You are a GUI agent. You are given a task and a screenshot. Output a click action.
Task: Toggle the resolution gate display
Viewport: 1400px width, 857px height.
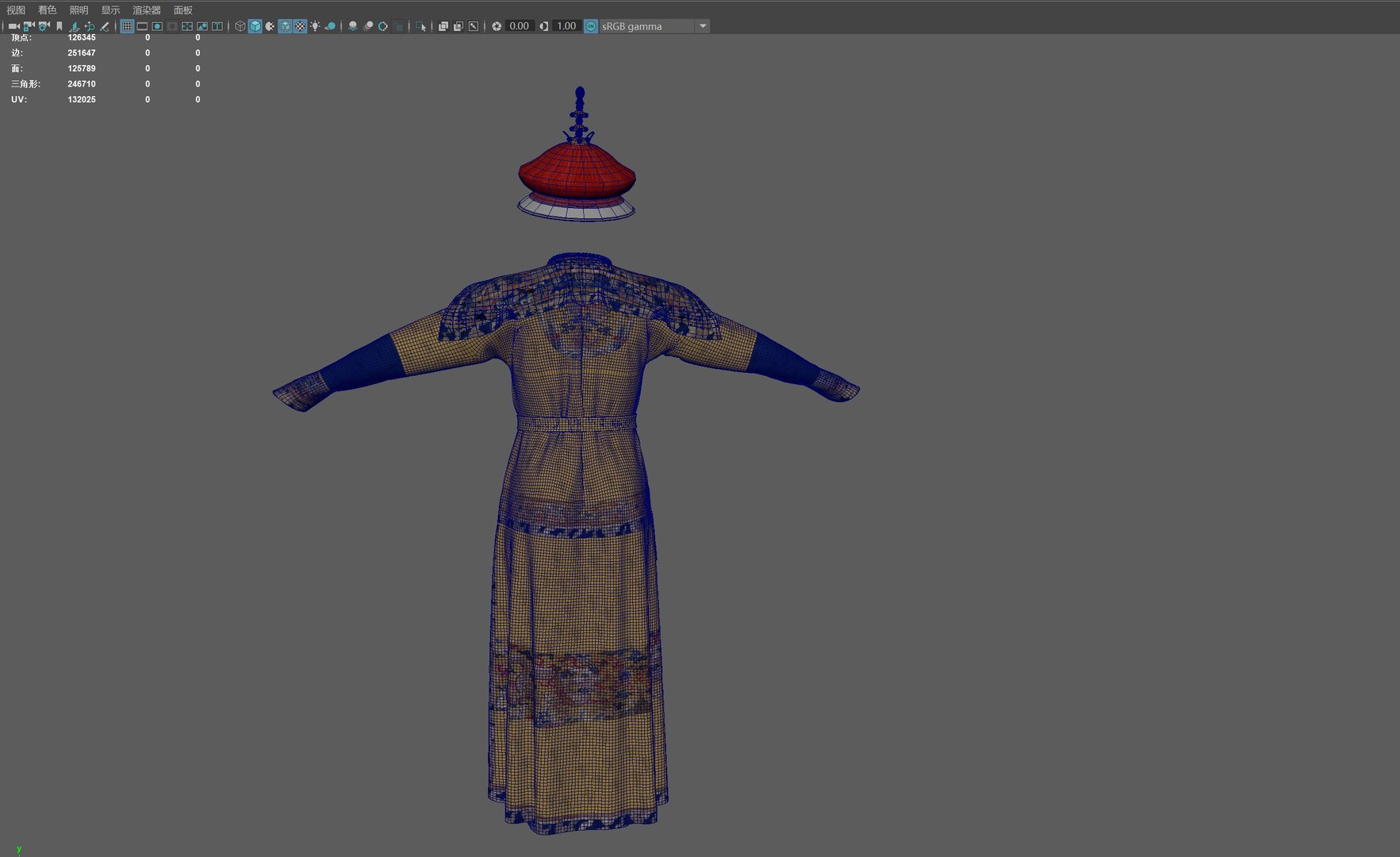[x=157, y=26]
